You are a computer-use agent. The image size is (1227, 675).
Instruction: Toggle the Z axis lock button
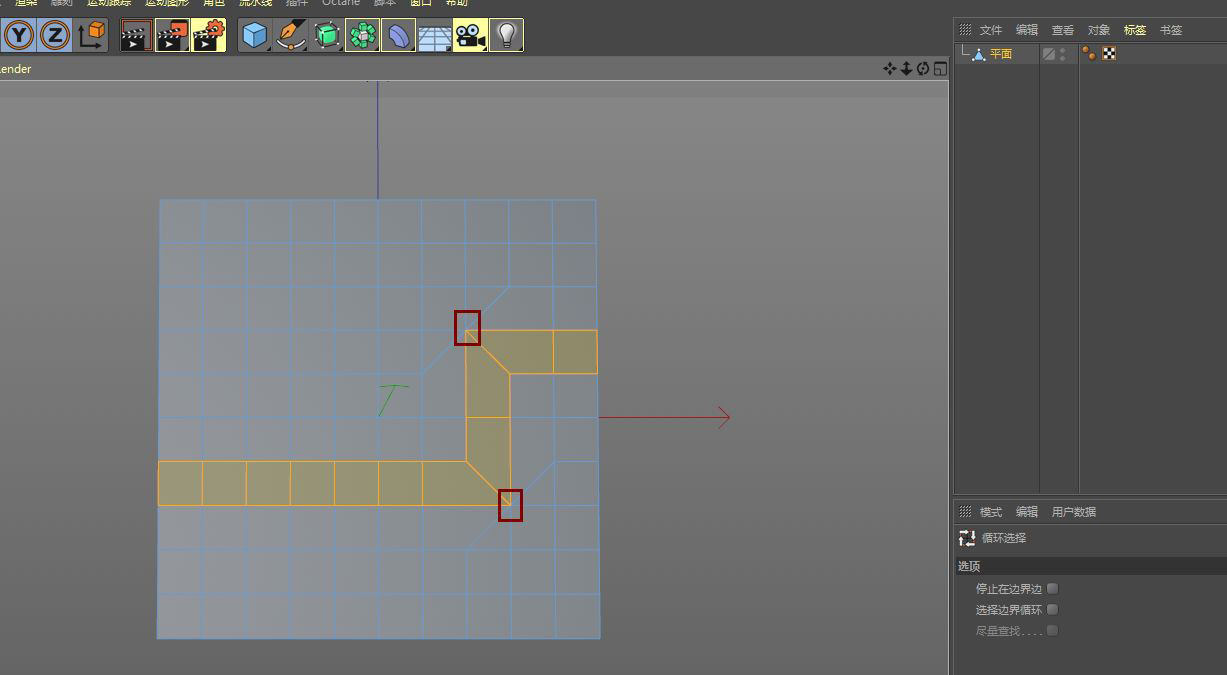tap(55, 36)
